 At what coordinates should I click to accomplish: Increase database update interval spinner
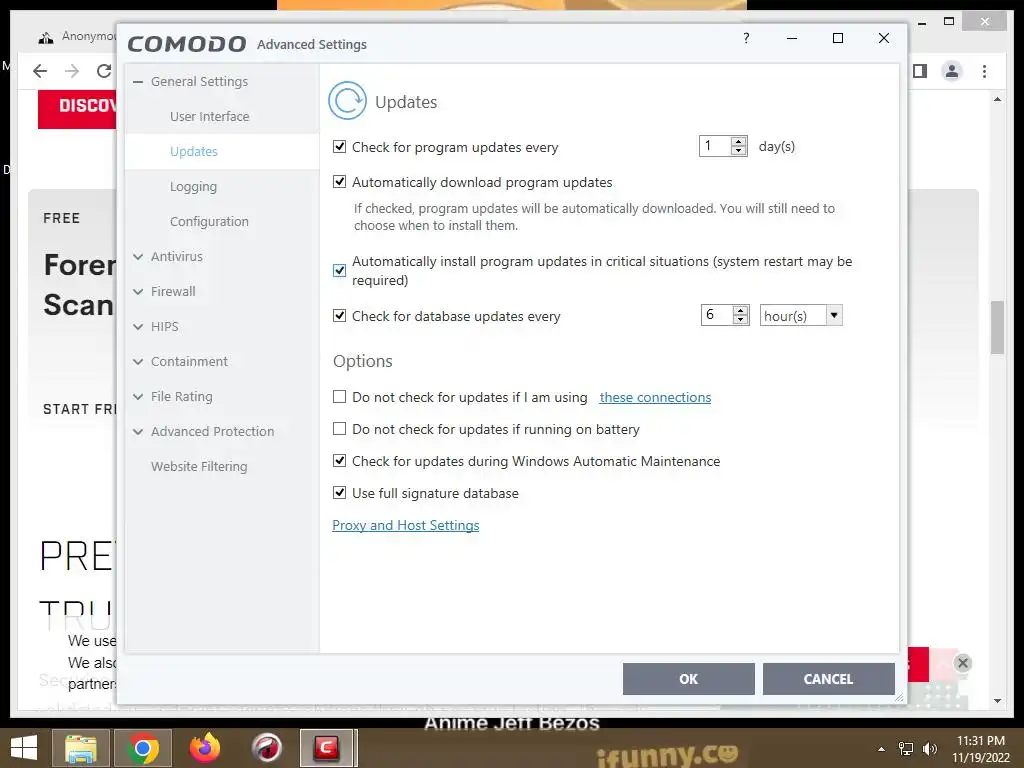(741, 310)
